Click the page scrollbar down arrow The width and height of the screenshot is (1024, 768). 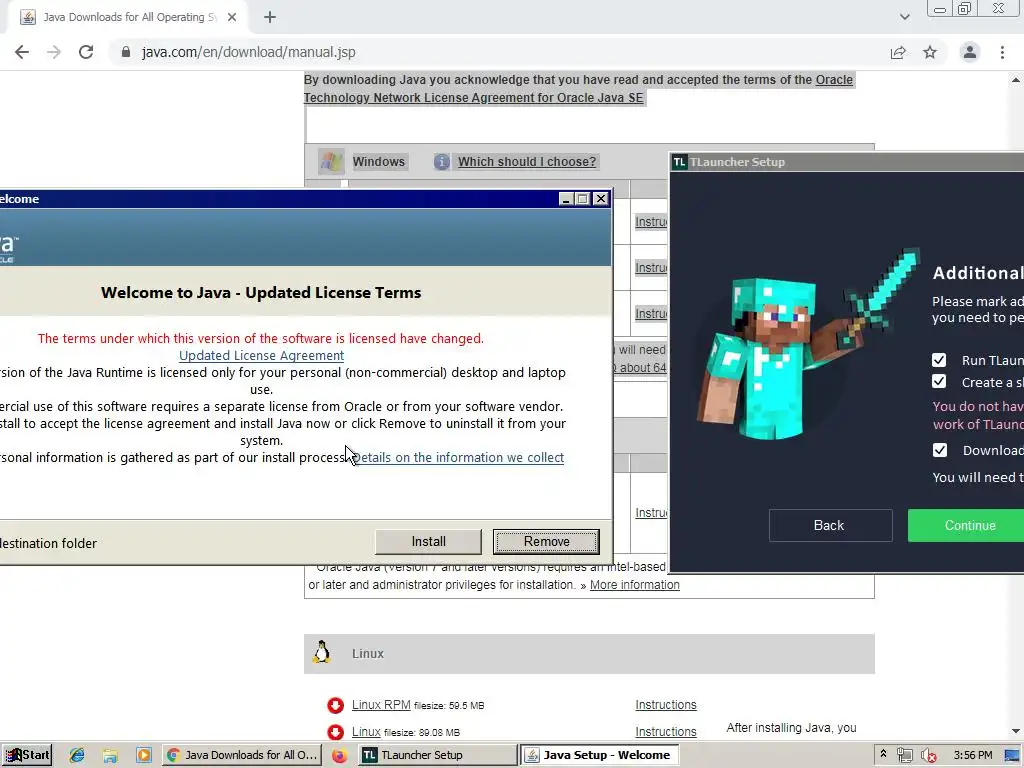1016,731
